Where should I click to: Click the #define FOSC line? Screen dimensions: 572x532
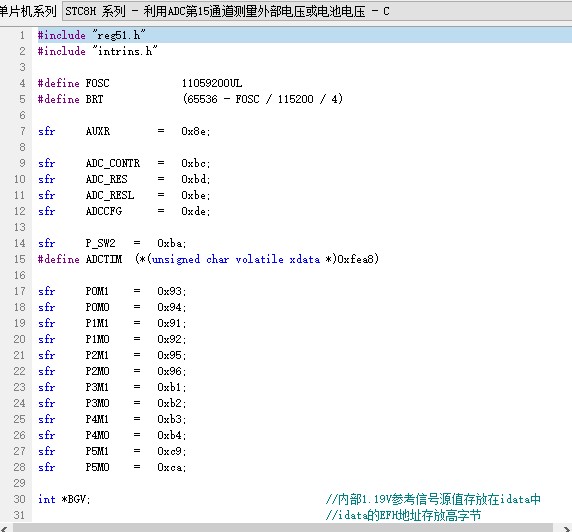pos(140,83)
